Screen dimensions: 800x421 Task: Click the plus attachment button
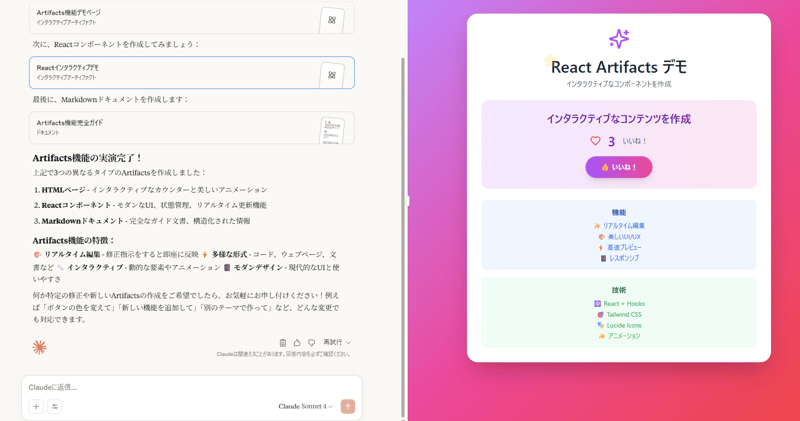tap(36, 407)
